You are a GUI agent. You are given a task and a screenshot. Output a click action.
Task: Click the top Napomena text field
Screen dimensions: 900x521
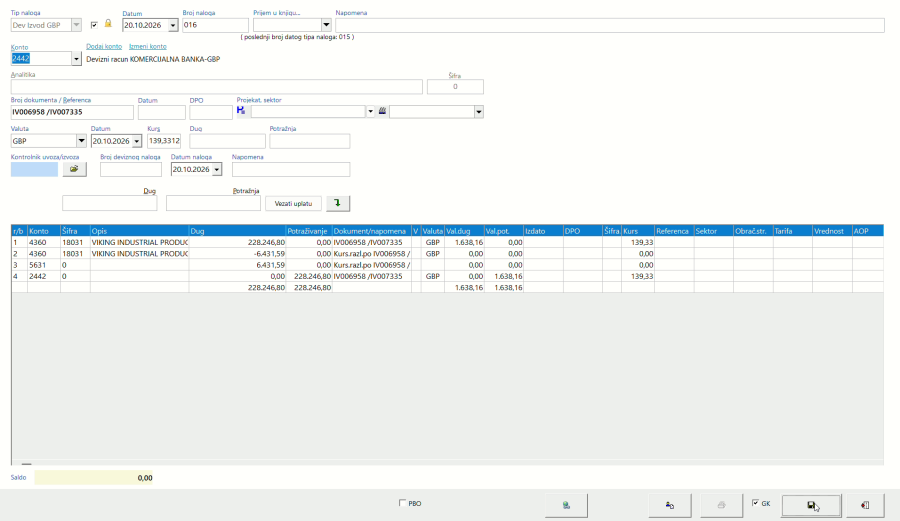(610, 25)
